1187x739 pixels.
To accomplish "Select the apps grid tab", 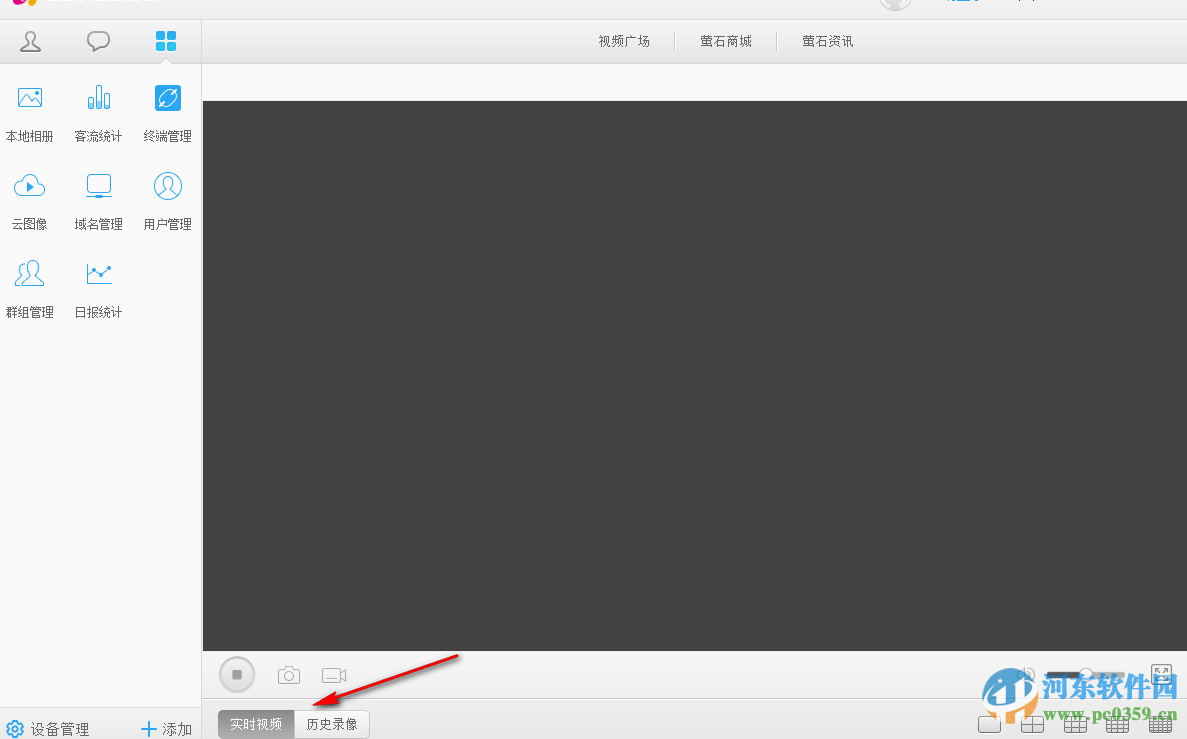I will point(166,41).
